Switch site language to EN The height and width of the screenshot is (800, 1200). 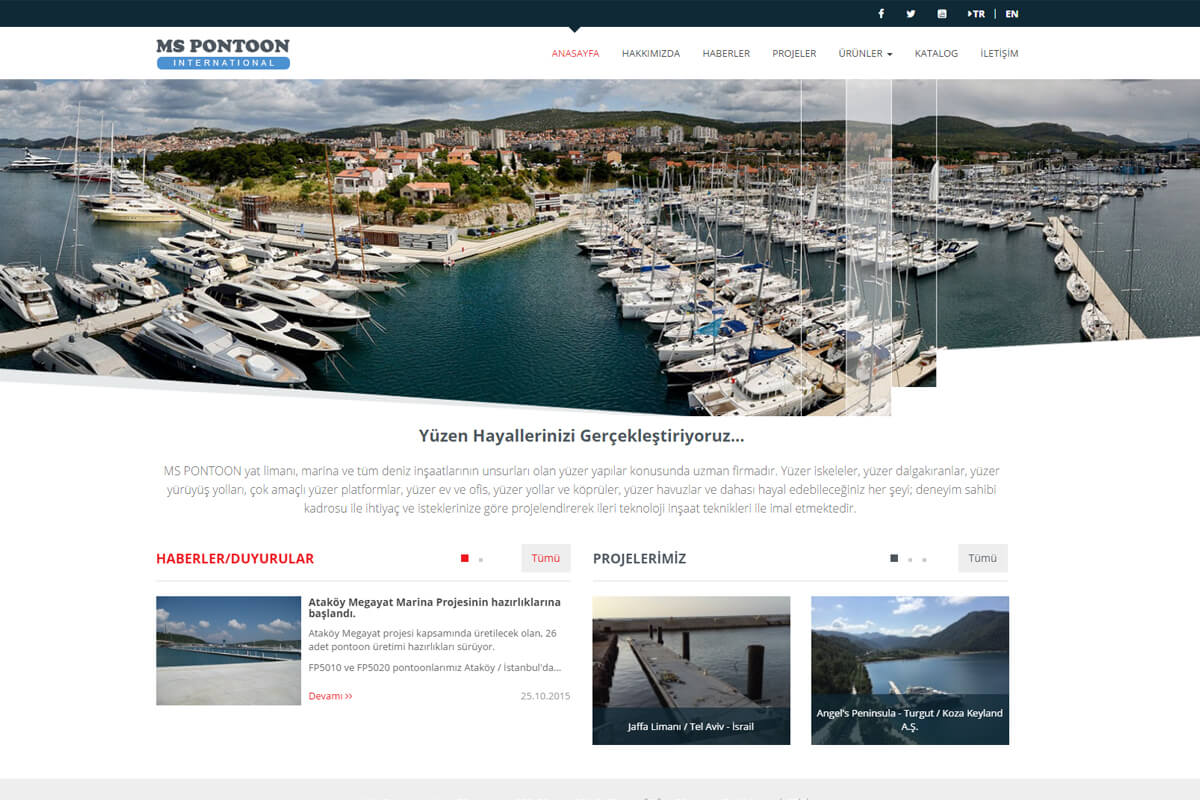click(x=1012, y=14)
